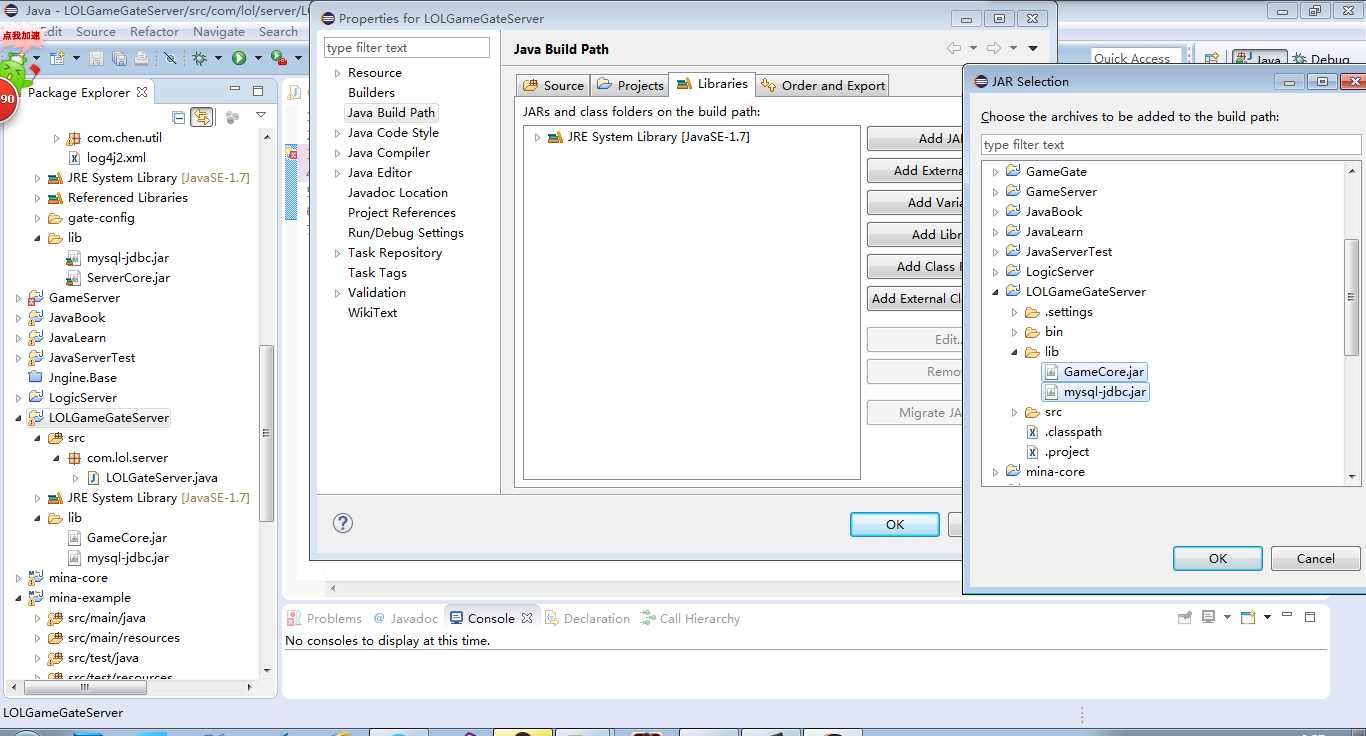Select Java Build Path in Properties tree
The width and height of the screenshot is (1366, 736).
point(391,113)
